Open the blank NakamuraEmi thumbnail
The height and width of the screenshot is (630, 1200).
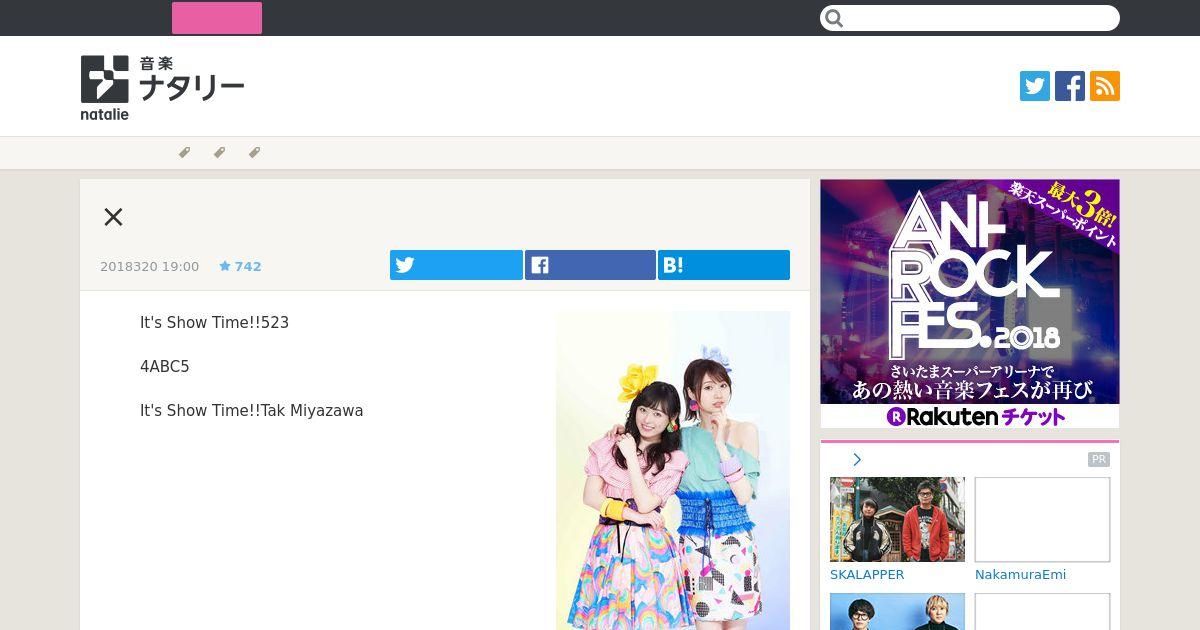tap(1042, 519)
